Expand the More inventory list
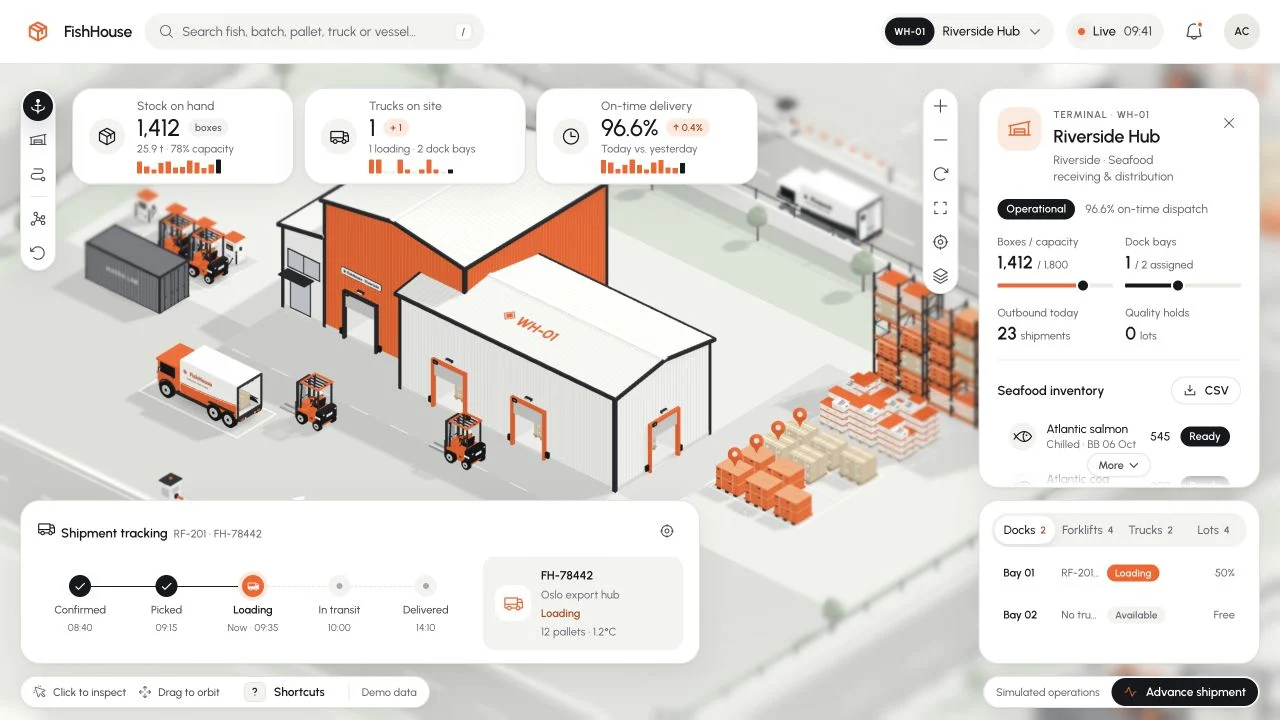 coord(1118,465)
